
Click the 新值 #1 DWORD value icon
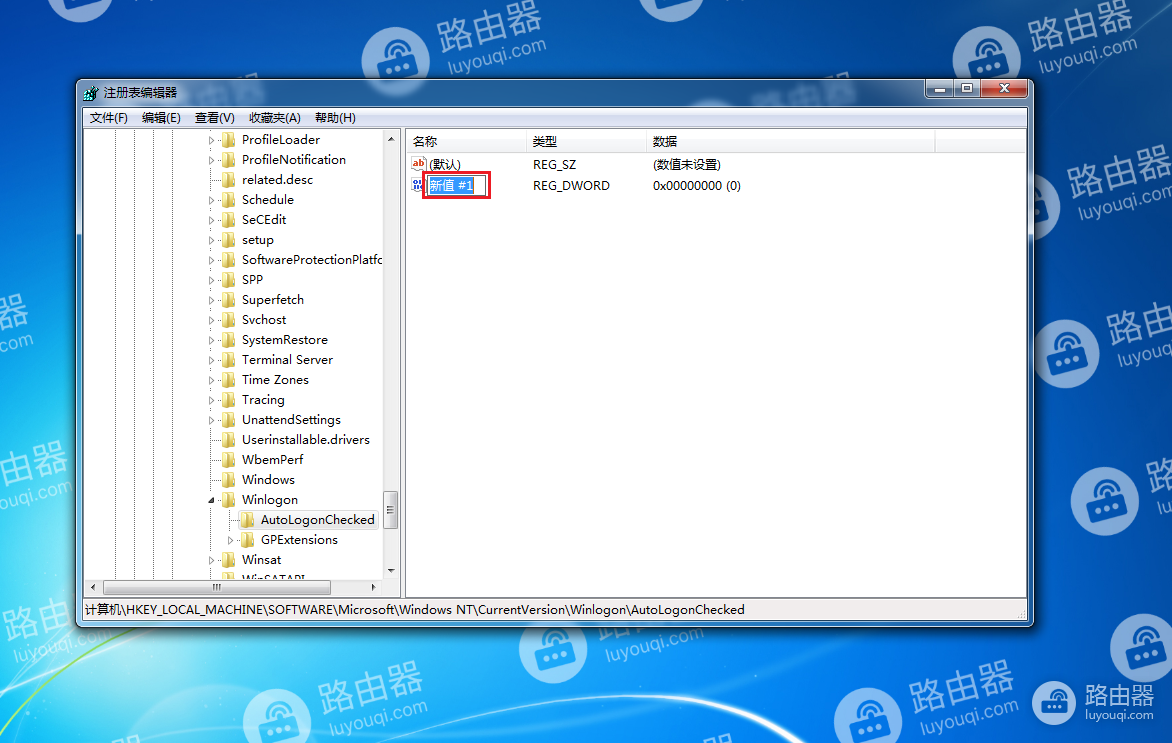417,185
